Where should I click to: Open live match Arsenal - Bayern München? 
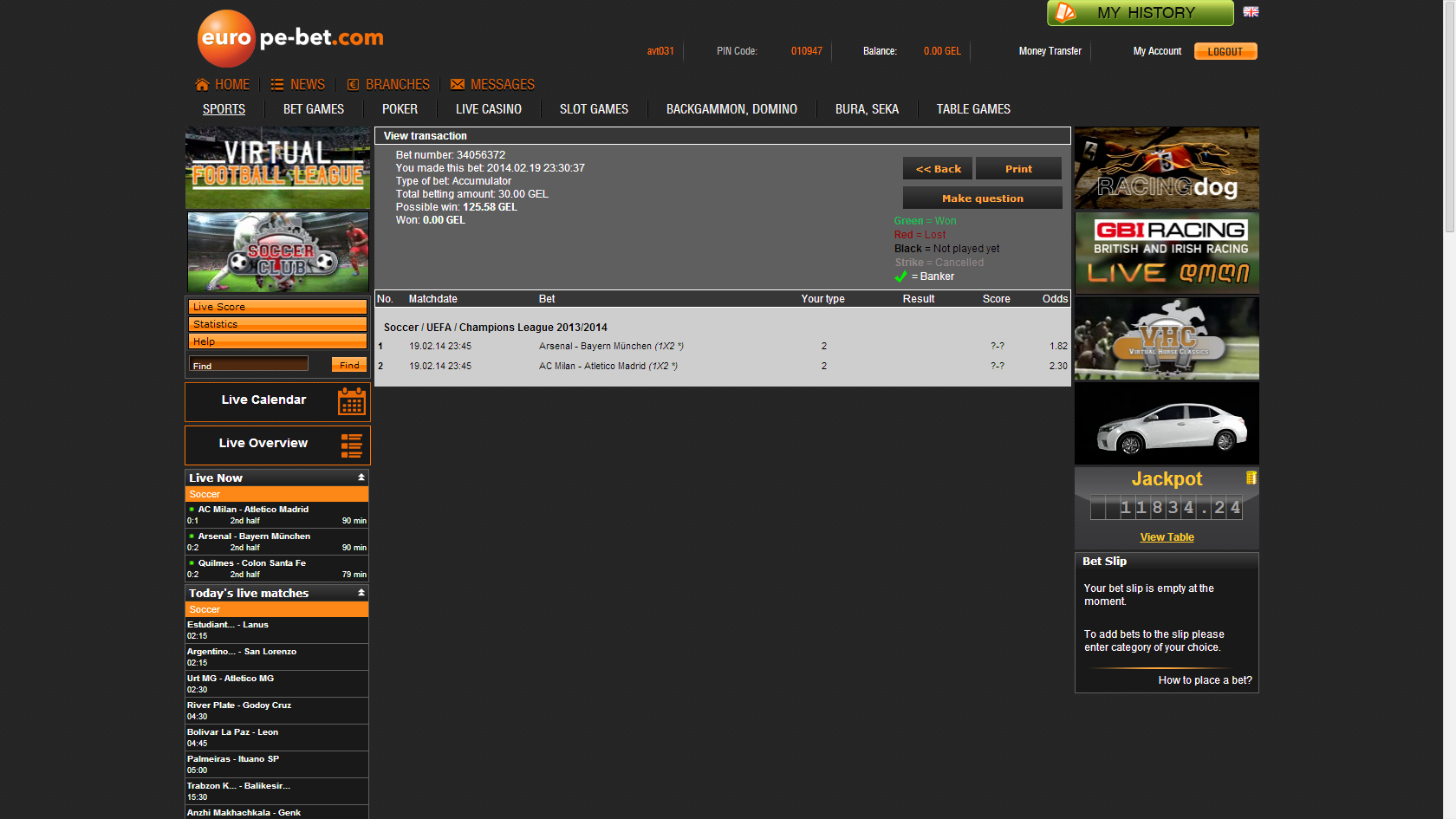tap(277, 543)
